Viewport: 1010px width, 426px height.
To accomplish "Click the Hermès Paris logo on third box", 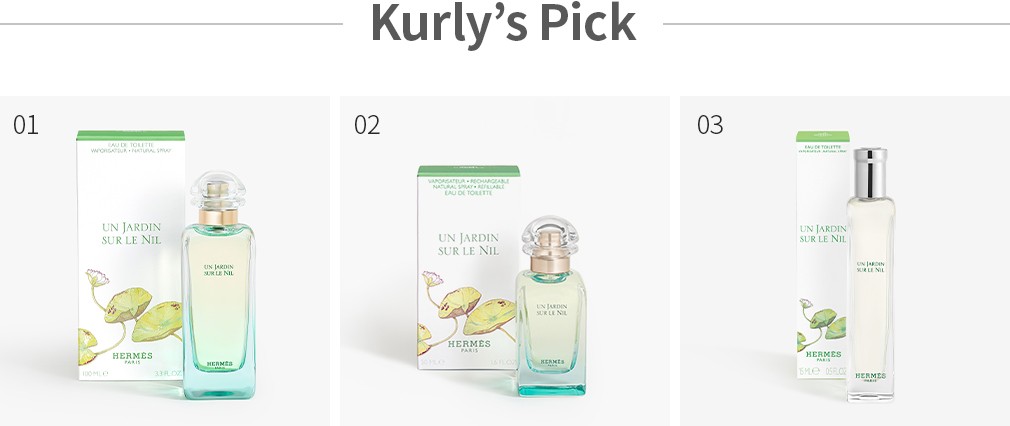I will coord(823,356).
